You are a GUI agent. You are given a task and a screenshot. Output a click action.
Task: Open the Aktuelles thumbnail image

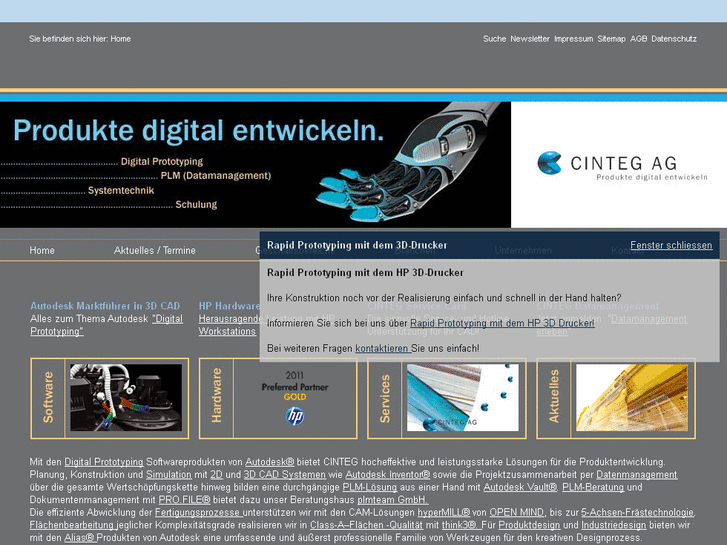coord(631,398)
